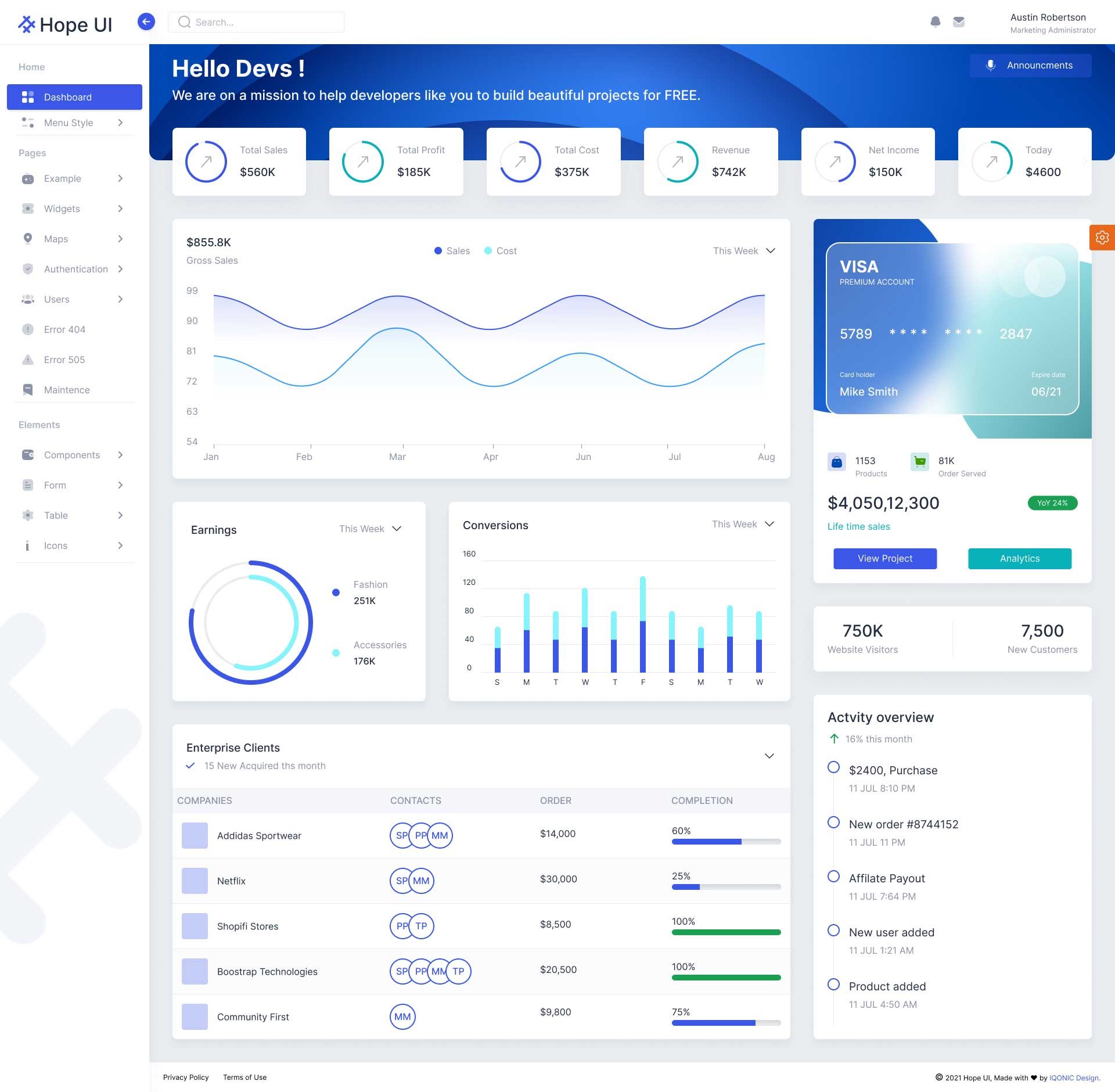
Task: Click the Total Sales arrow circle icon
Action: tap(206, 162)
